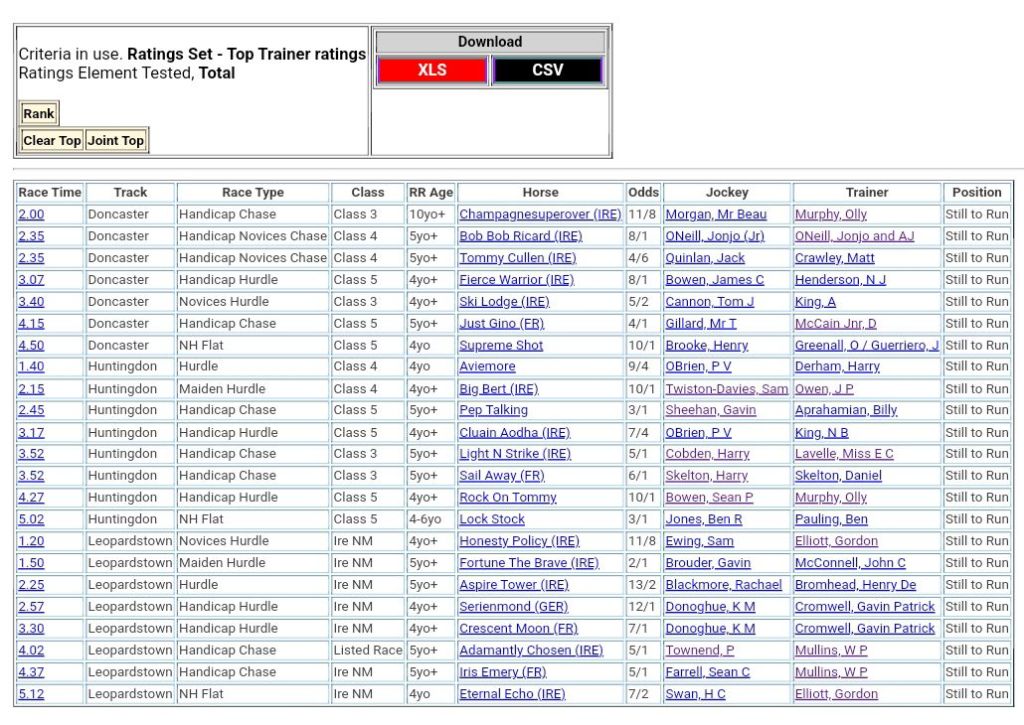
Task: View horse Eternal Echo (IRE)
Action: (512, 694)
